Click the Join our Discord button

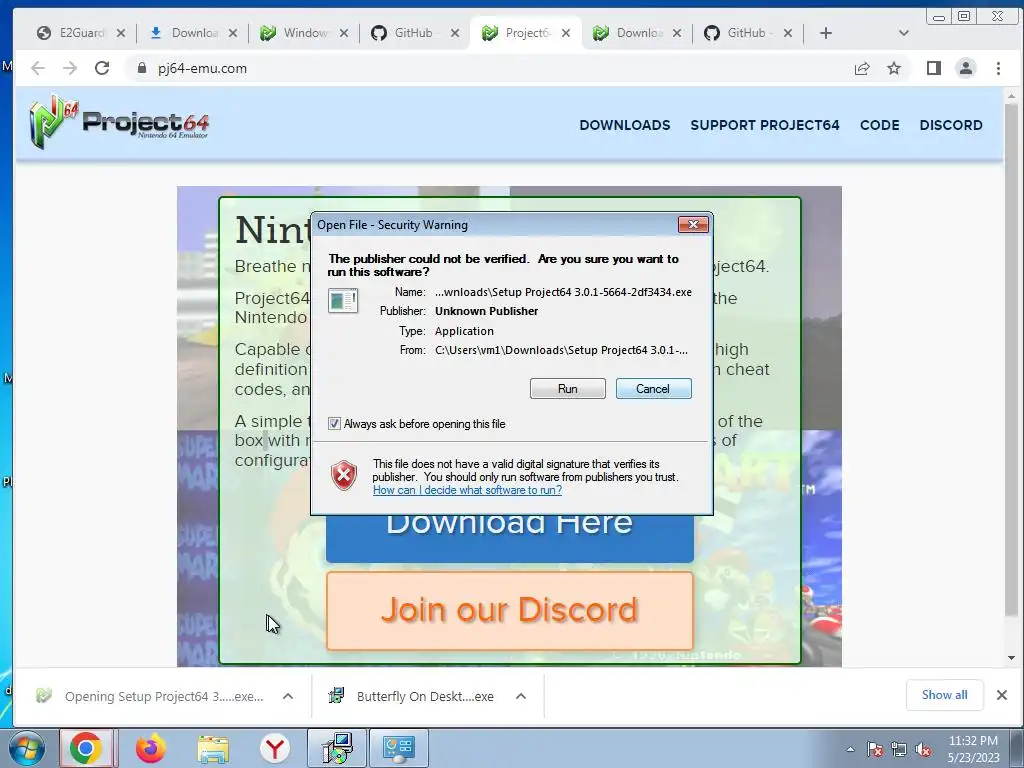coord(509,611)
